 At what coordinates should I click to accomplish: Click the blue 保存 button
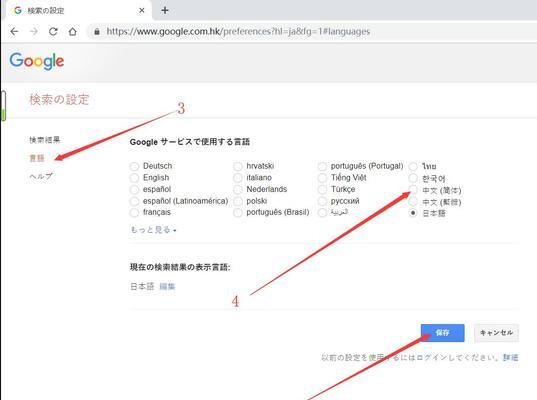click(x=442, y=333)
